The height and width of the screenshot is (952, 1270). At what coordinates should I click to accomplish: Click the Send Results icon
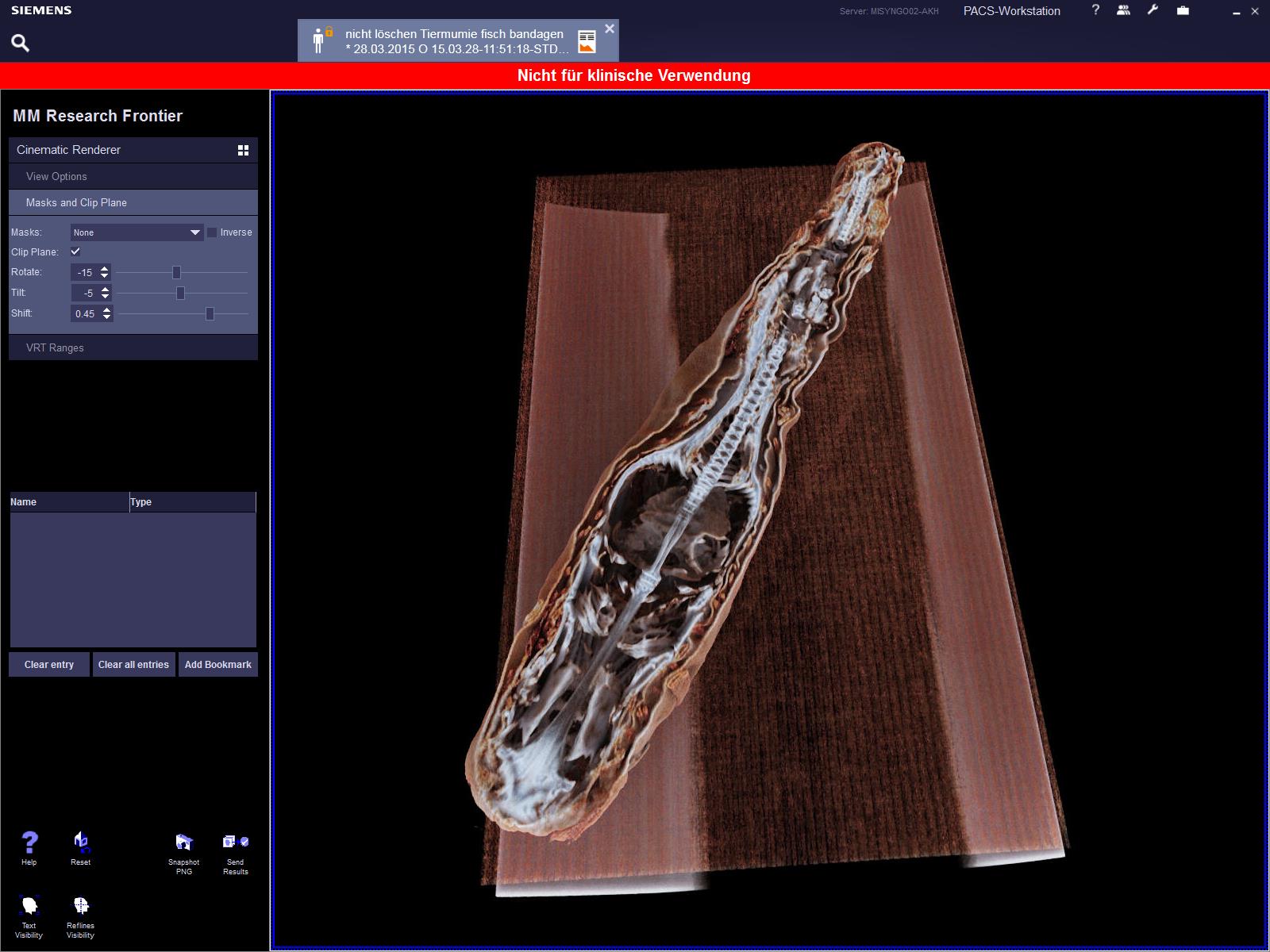click(236, 843)
